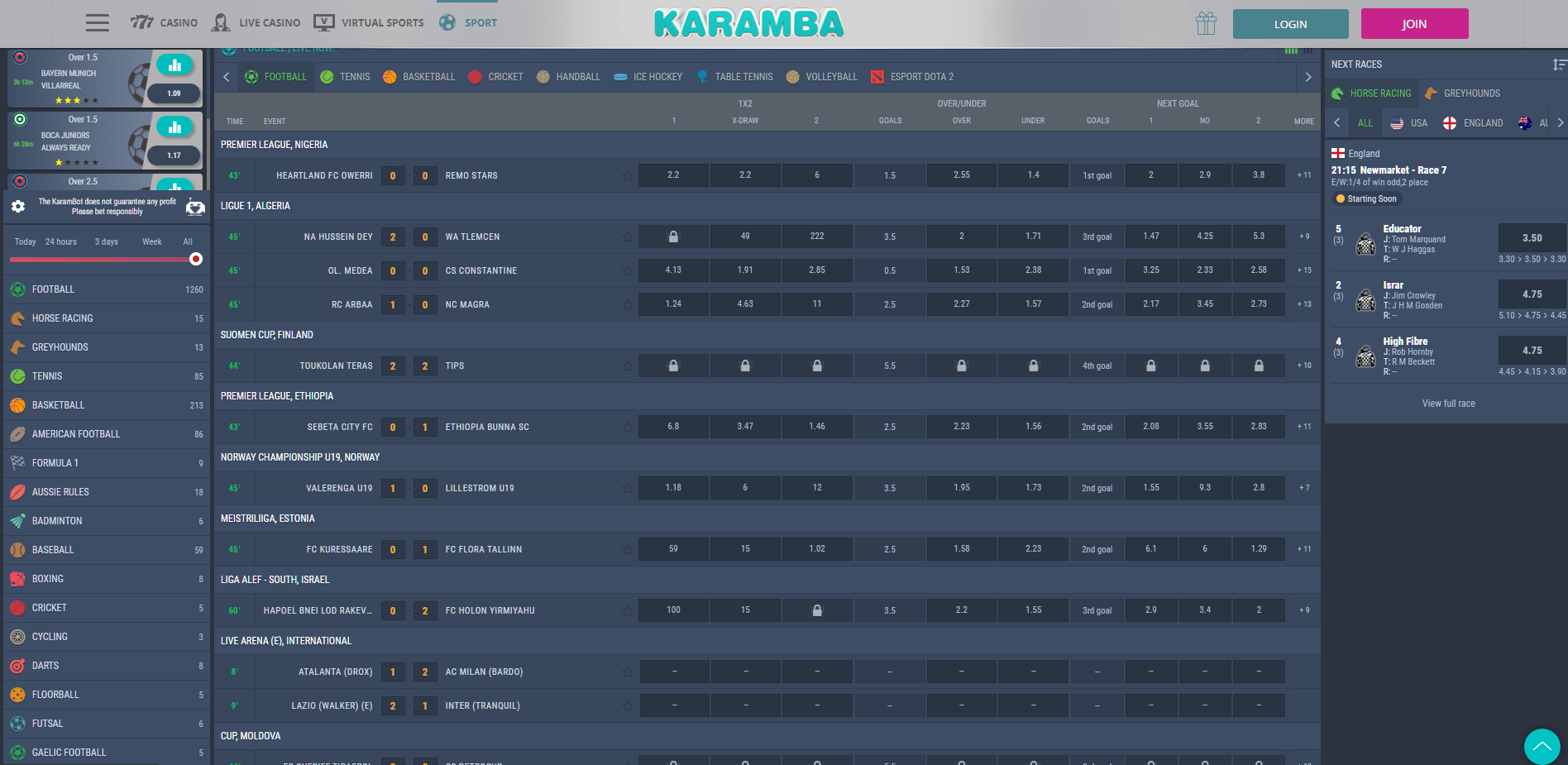Open Boxing in the sports sidebar
1568x765 pixels.
click(x=107, y=579)
